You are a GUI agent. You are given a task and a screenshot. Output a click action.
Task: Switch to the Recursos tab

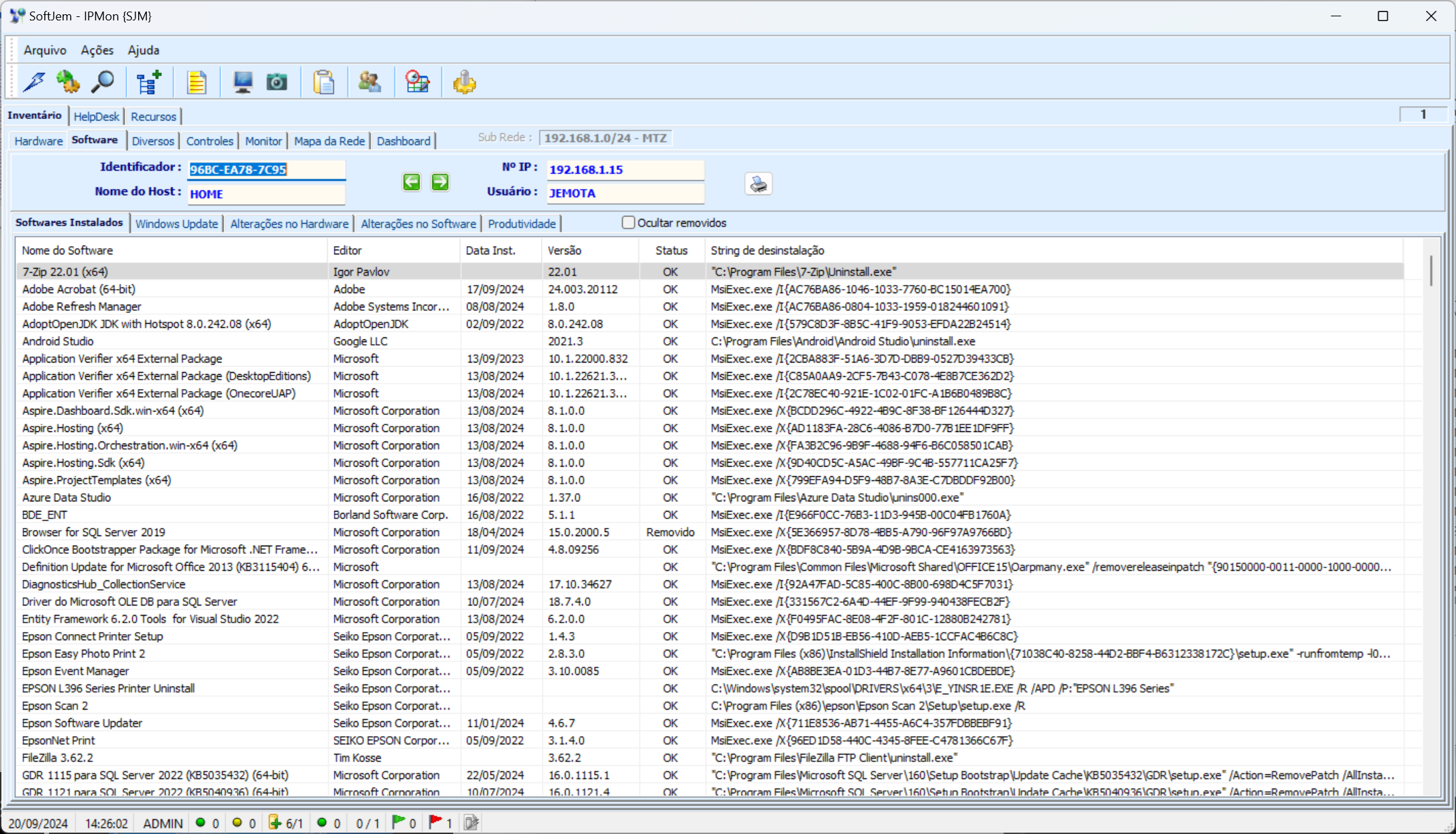154,116
